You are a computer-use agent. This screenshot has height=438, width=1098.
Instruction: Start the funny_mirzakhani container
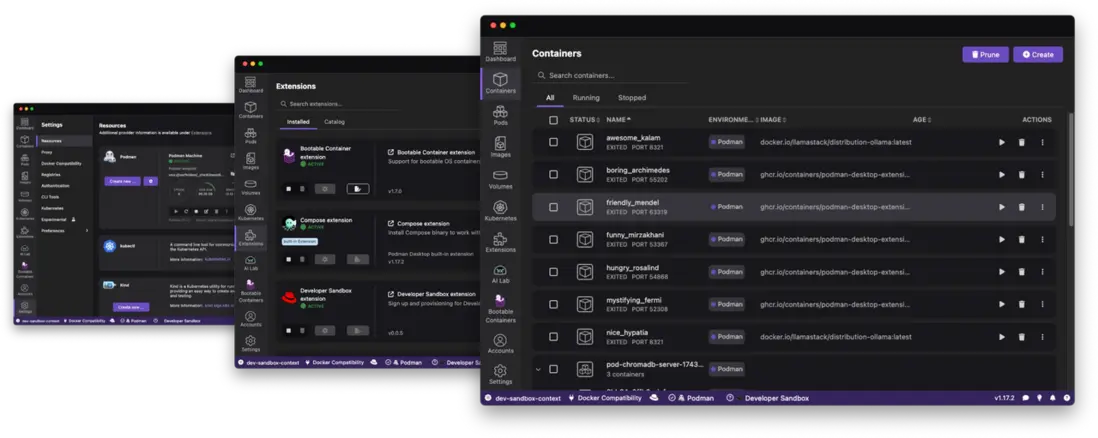[x=1001, y=240]
